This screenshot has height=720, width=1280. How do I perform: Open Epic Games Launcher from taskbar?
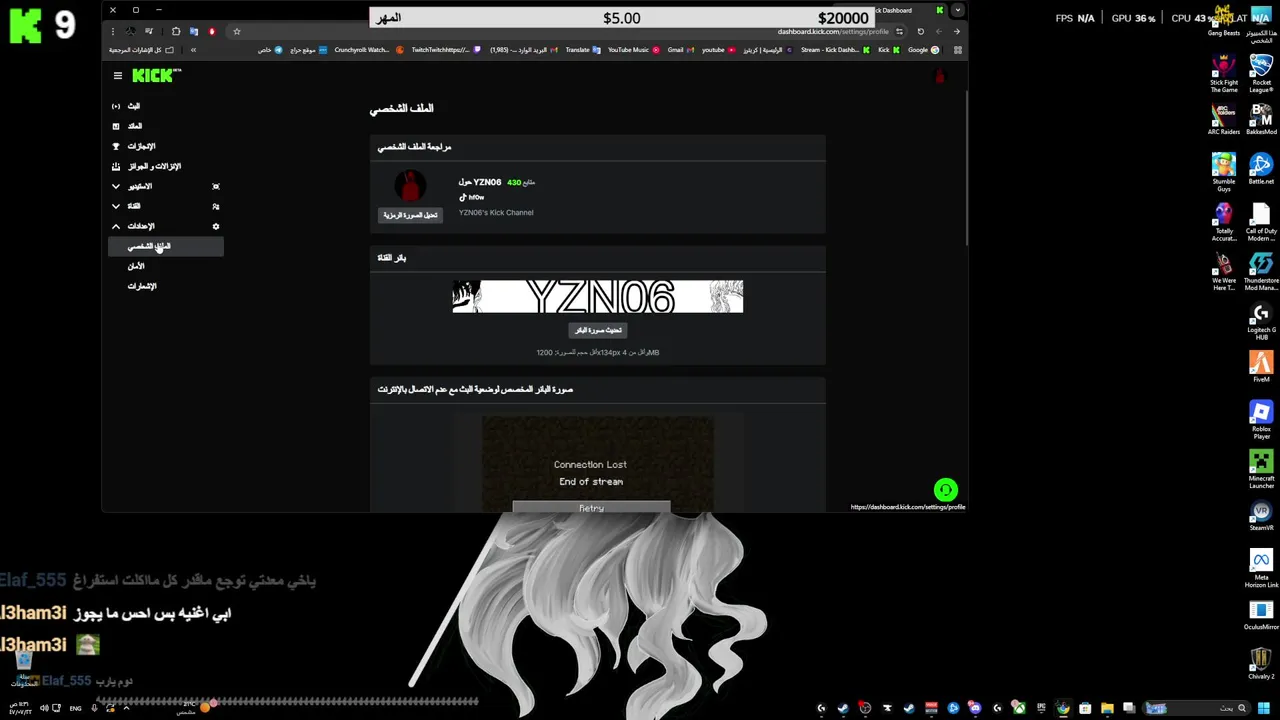(1041, 708)
